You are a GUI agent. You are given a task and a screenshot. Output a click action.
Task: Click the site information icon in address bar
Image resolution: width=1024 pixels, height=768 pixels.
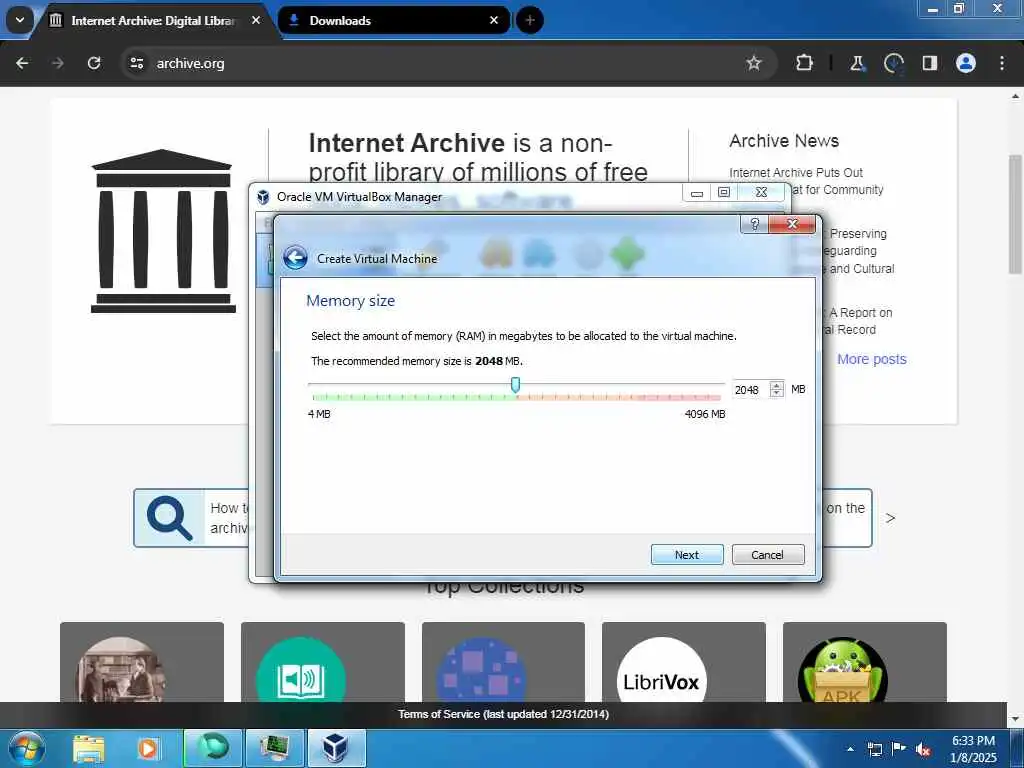[136, 63]
